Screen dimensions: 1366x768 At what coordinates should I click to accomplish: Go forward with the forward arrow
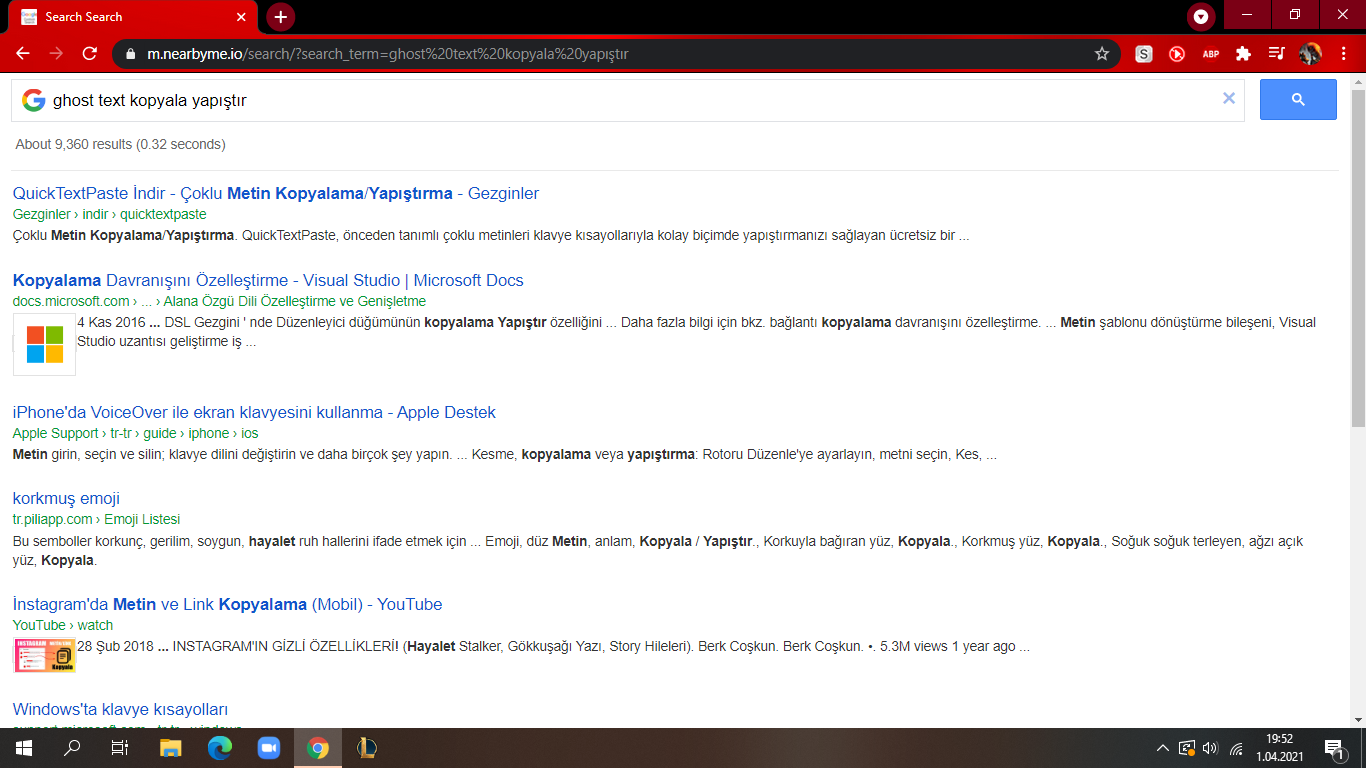click(x=56, y=54)
